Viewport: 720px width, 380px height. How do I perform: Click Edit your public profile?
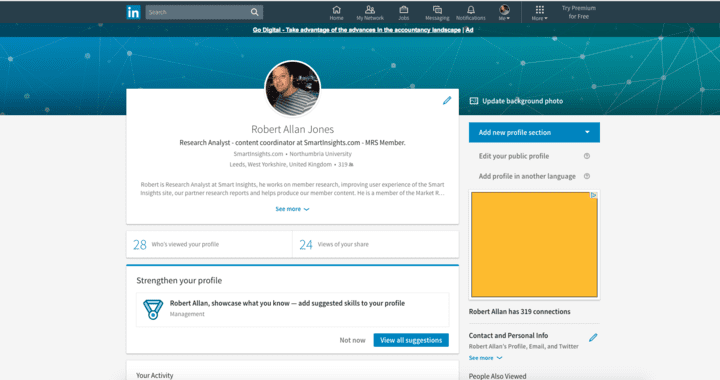tap(514, 156)
